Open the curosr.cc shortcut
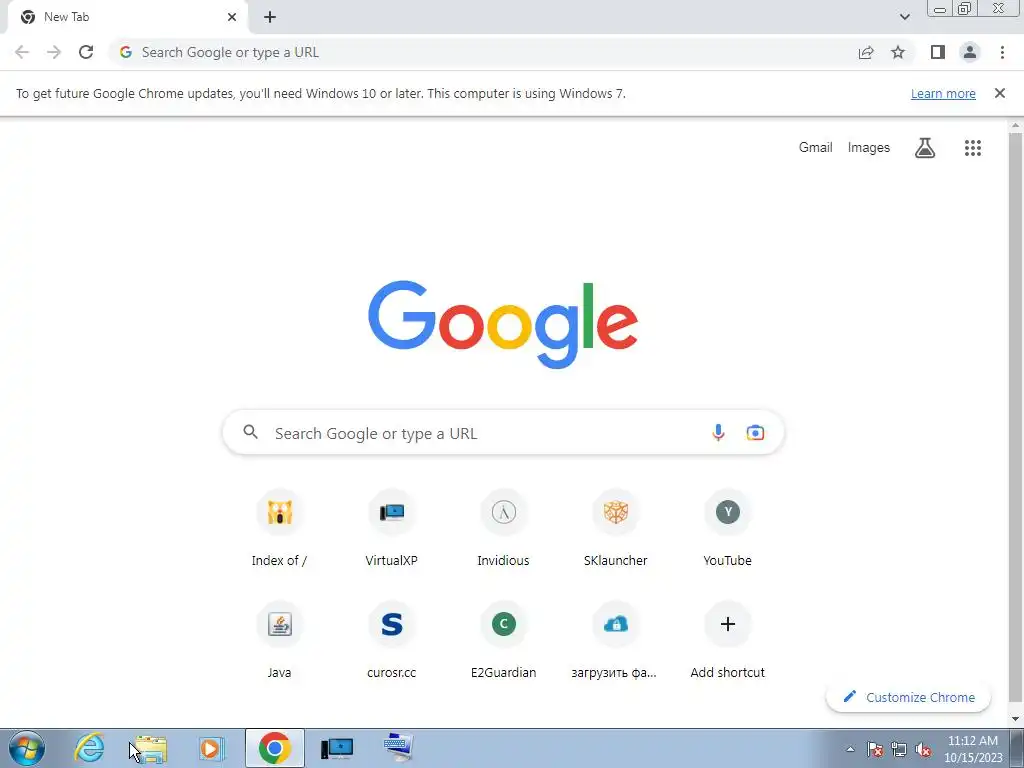The image size is (1024, 768). click(x=392, y=641)
